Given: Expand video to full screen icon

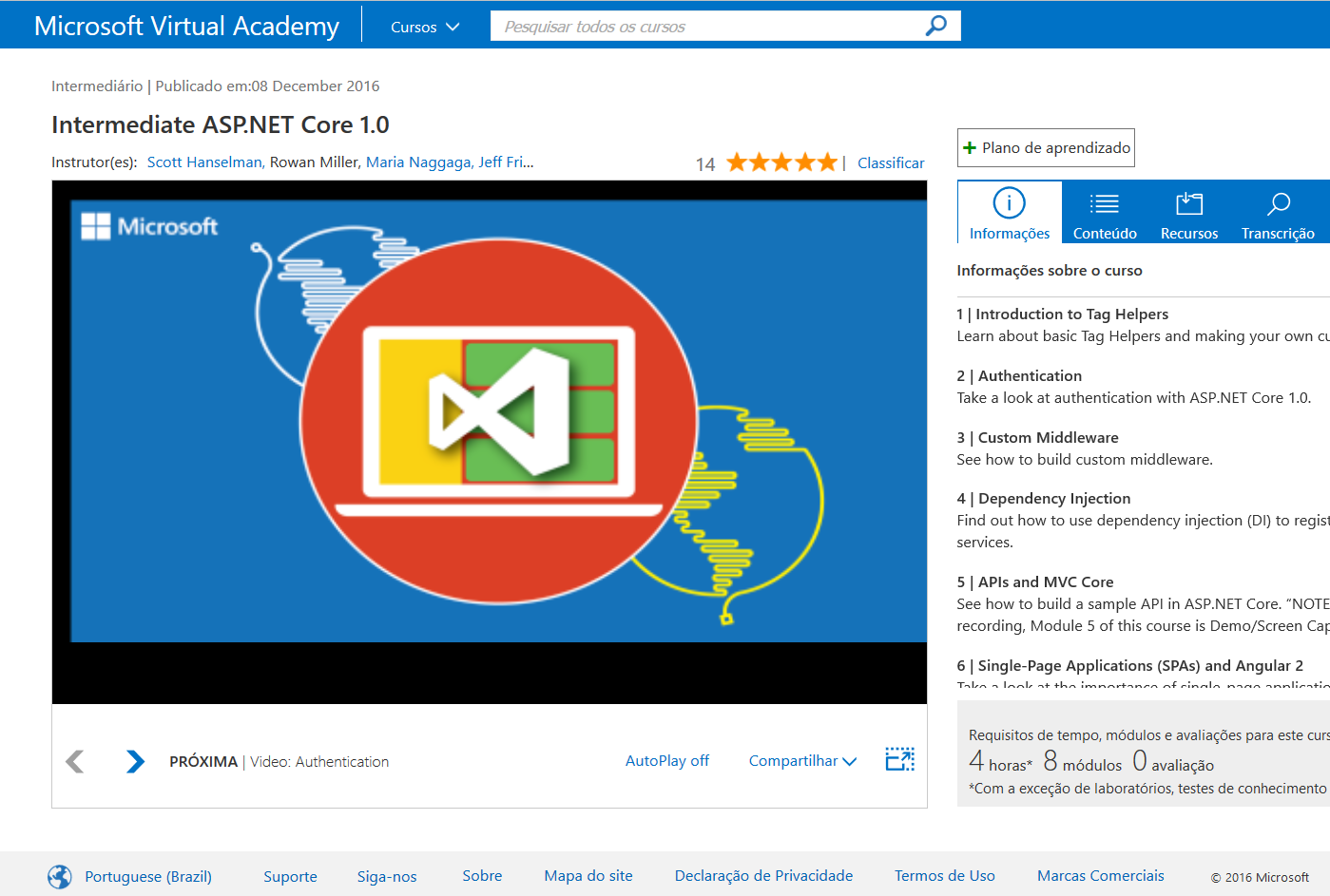Looking at the screenshot, I should [x=899, y=759].
